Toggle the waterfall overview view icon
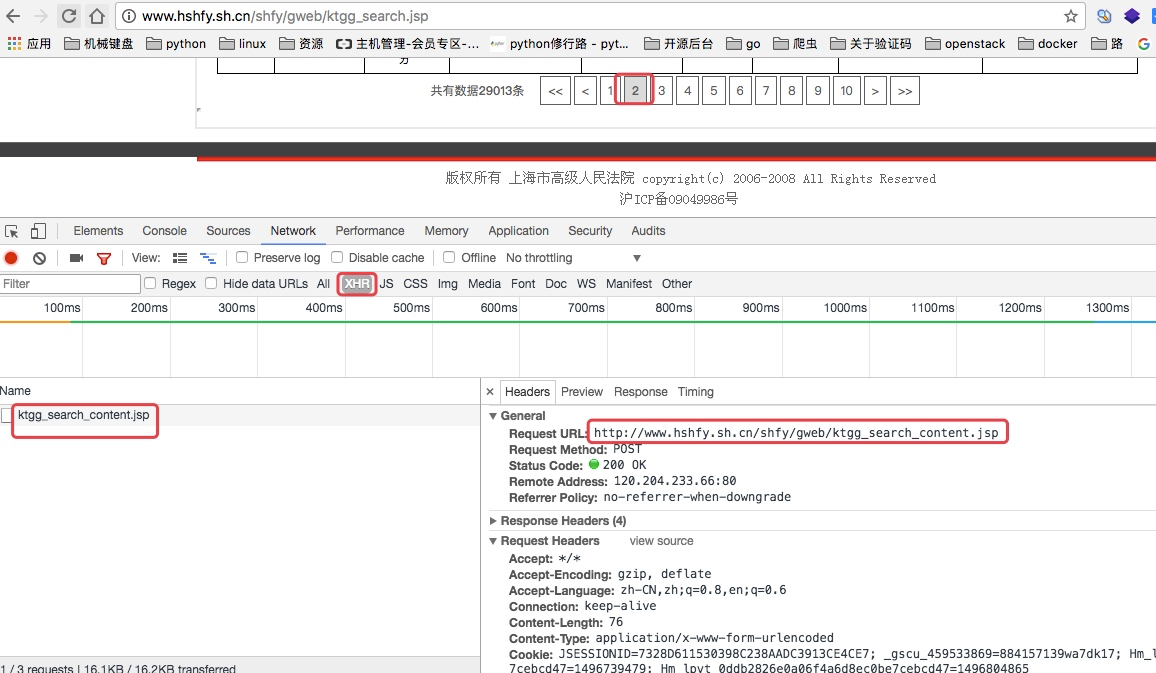 pyautogui.click(x=208, y=258)
